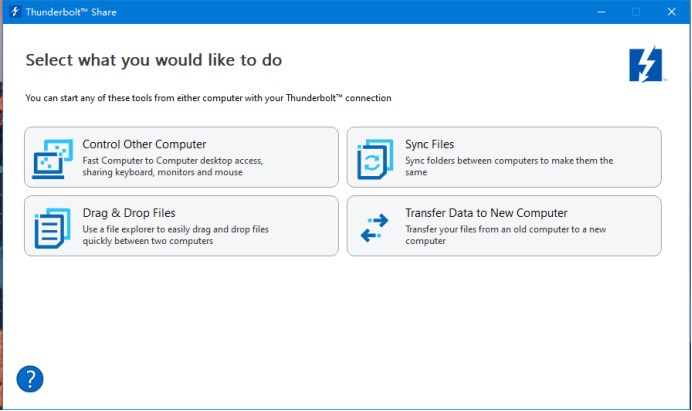
Task: Click the Fast Computer to Computer description text
Action: 172,166
